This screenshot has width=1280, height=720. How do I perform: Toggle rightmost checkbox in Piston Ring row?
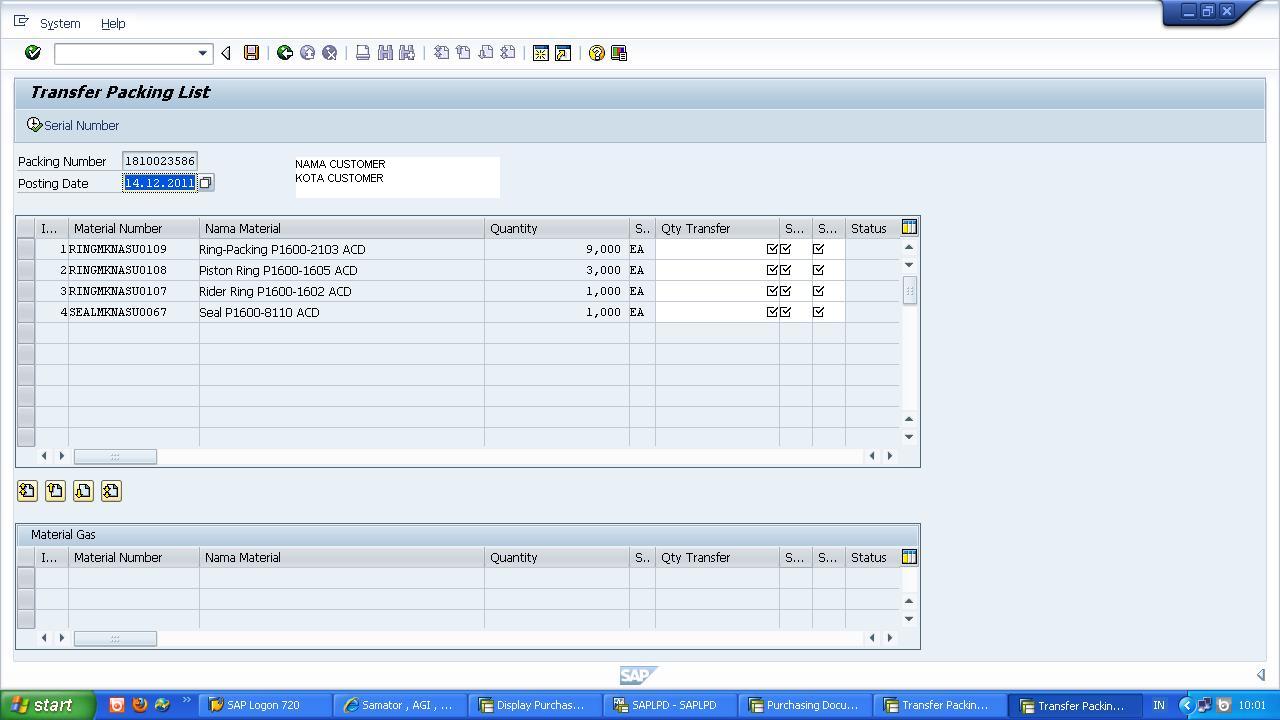click(818, 270)
